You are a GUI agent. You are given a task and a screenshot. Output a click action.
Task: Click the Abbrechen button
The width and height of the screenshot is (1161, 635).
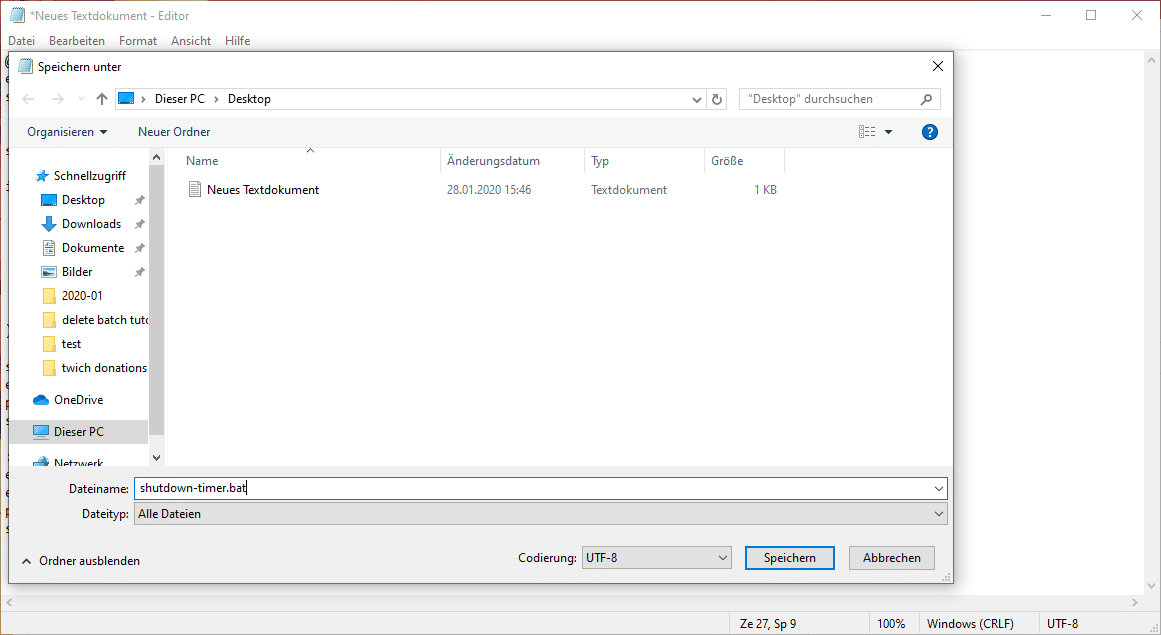891,558
